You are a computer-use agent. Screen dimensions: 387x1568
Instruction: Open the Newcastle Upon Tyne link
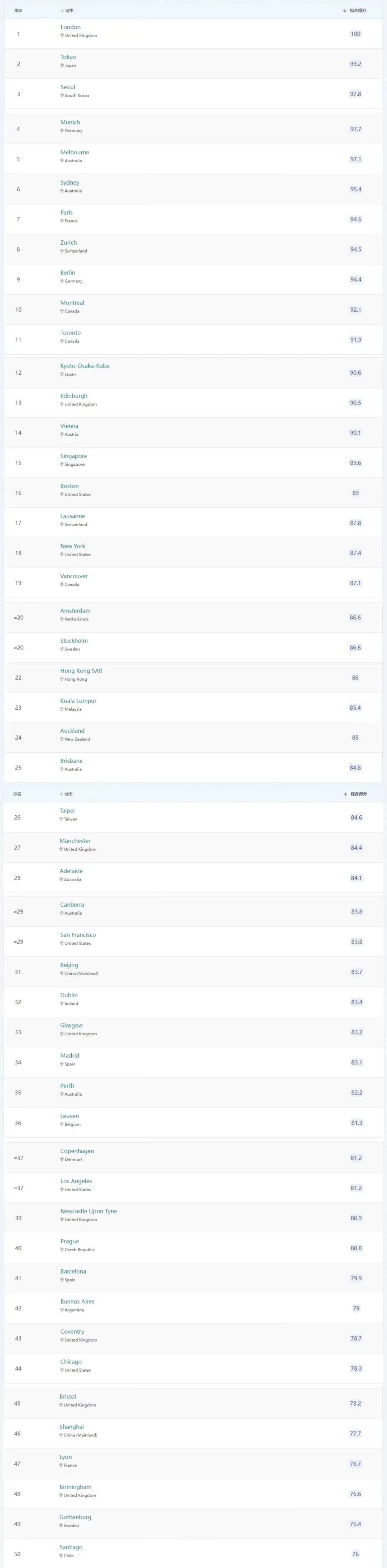coord(89,1211)
